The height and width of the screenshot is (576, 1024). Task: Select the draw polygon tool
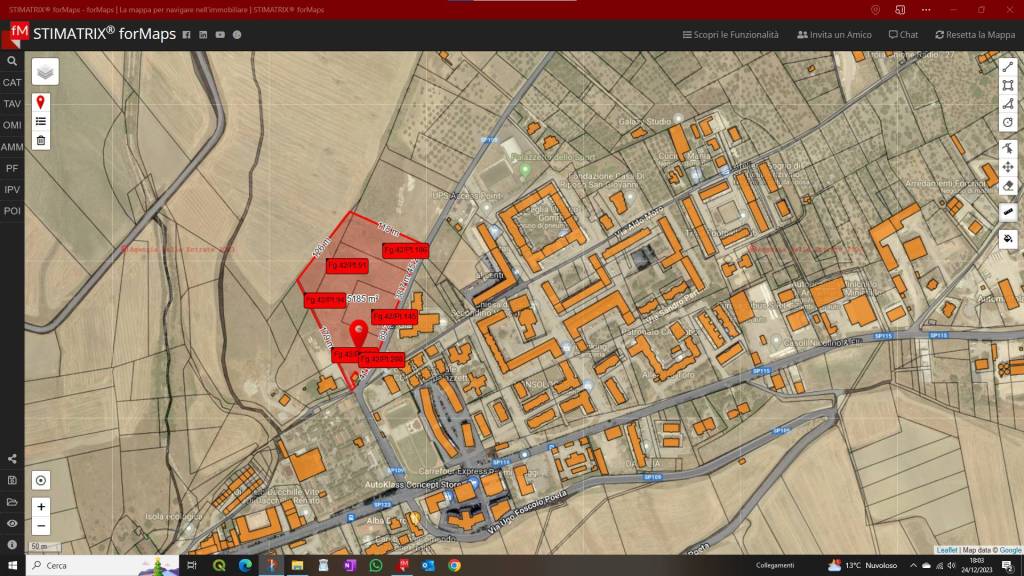1008,104
